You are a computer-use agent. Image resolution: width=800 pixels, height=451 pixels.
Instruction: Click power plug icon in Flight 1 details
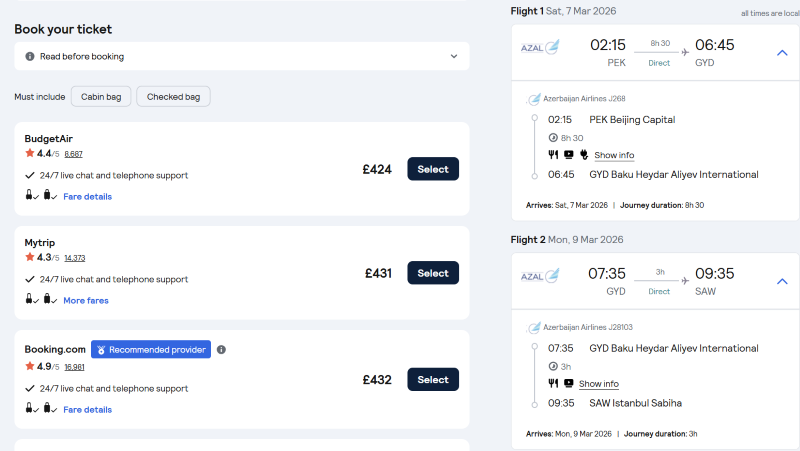click(x=583, y=155)
